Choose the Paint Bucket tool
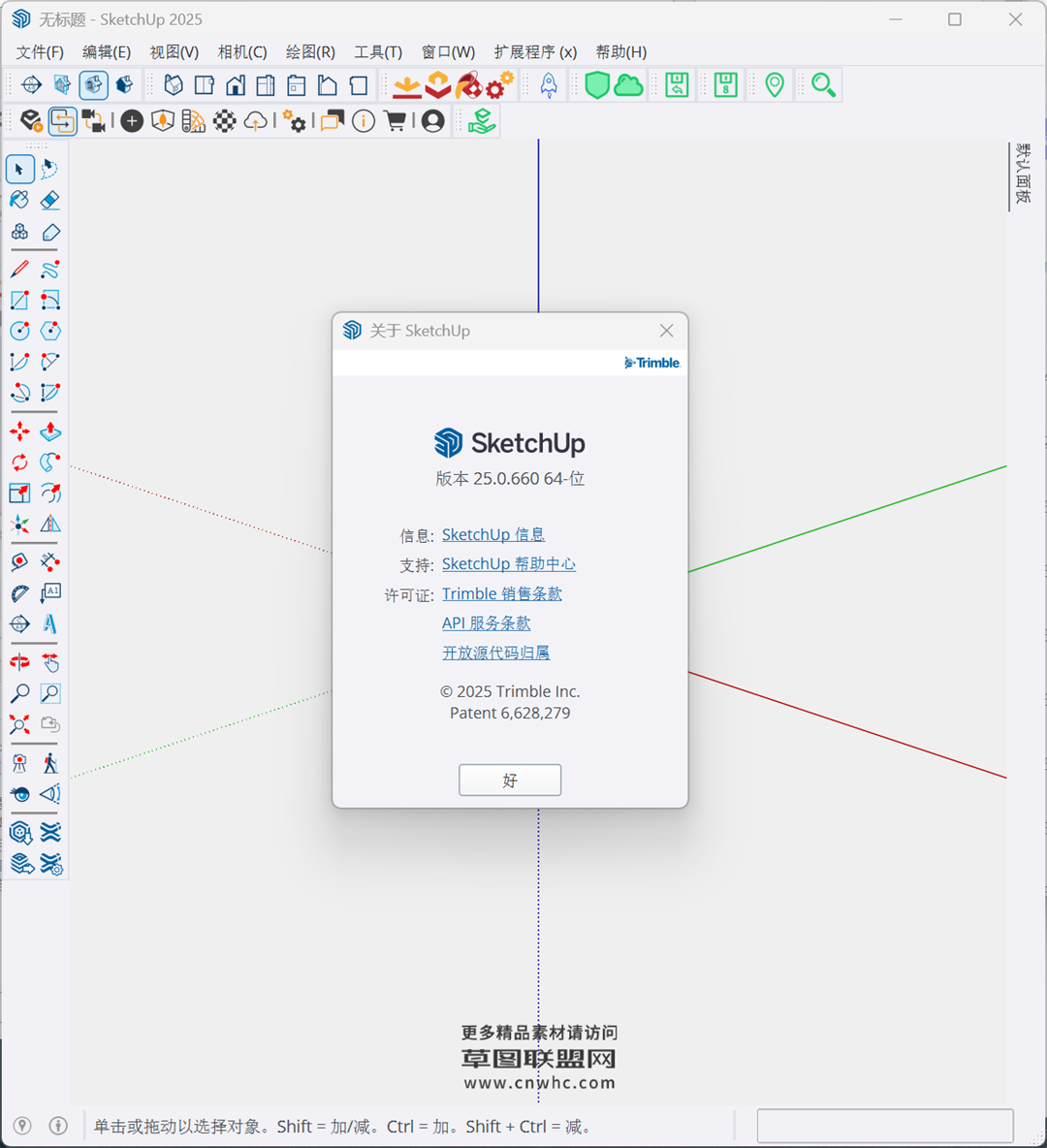The width and height of the screenshot is (1047, 1148). [x=19, y=200]
